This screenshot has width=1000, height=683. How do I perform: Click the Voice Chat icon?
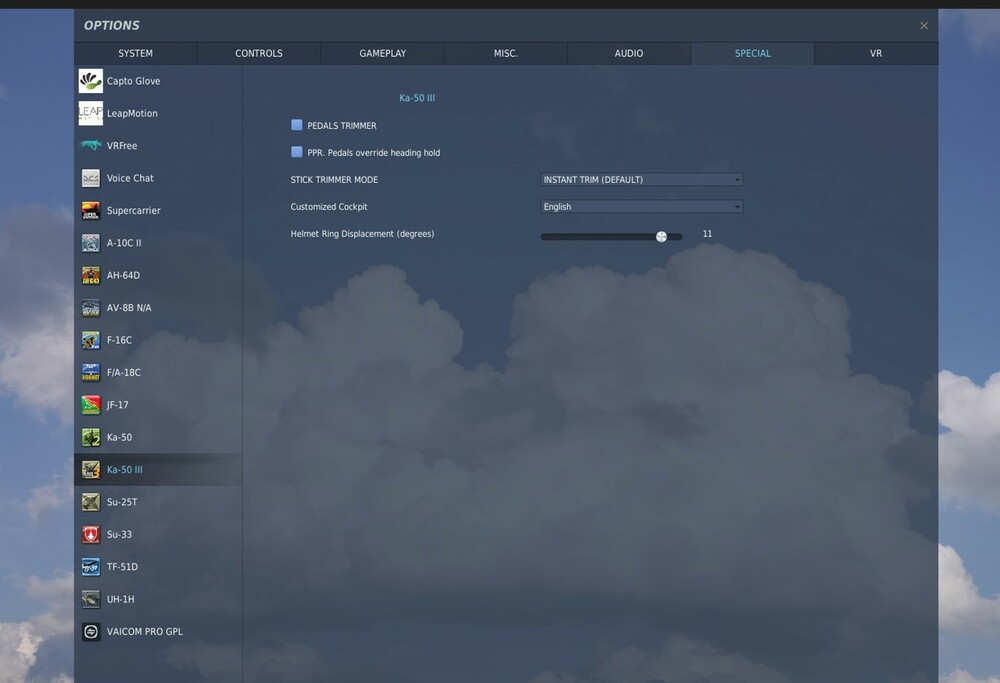(x=90, y=177)
